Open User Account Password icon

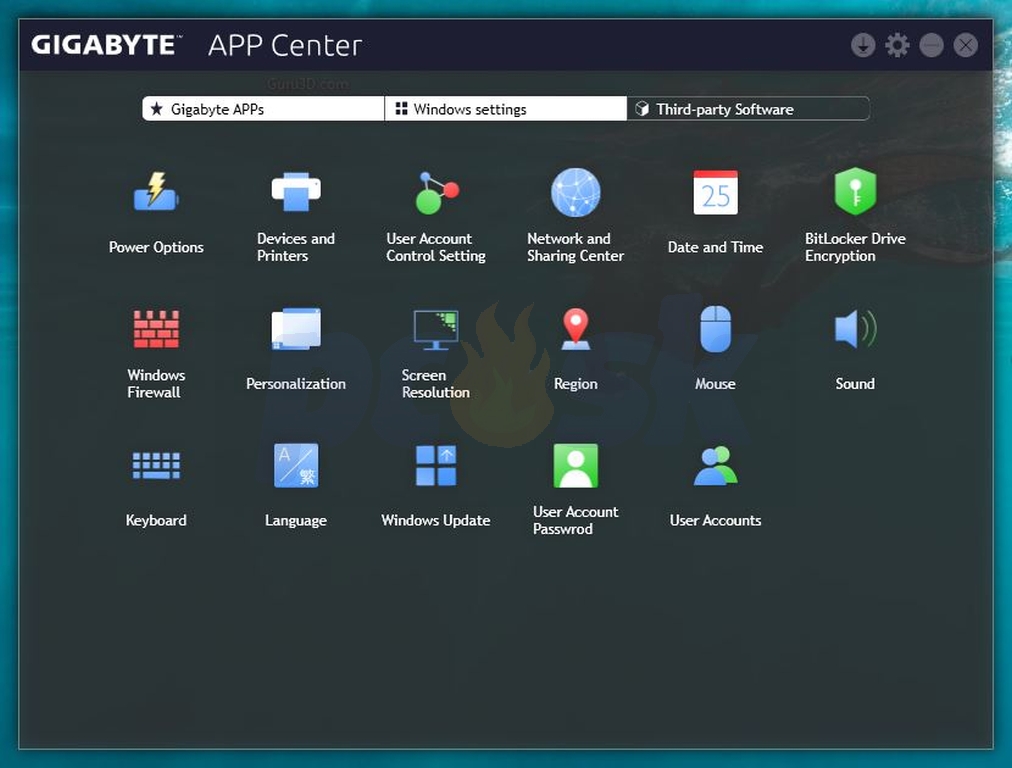coord(576,465)
